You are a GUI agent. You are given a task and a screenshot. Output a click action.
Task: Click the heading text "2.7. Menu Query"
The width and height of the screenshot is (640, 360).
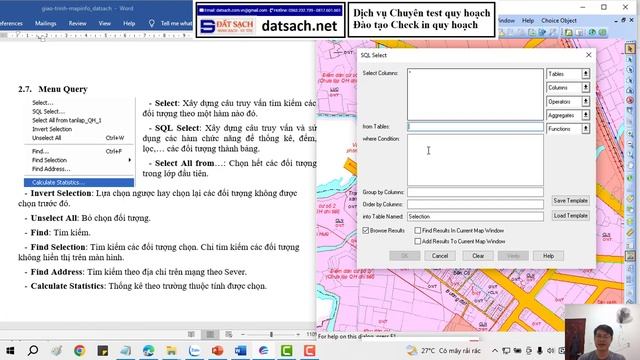point(53,89)
